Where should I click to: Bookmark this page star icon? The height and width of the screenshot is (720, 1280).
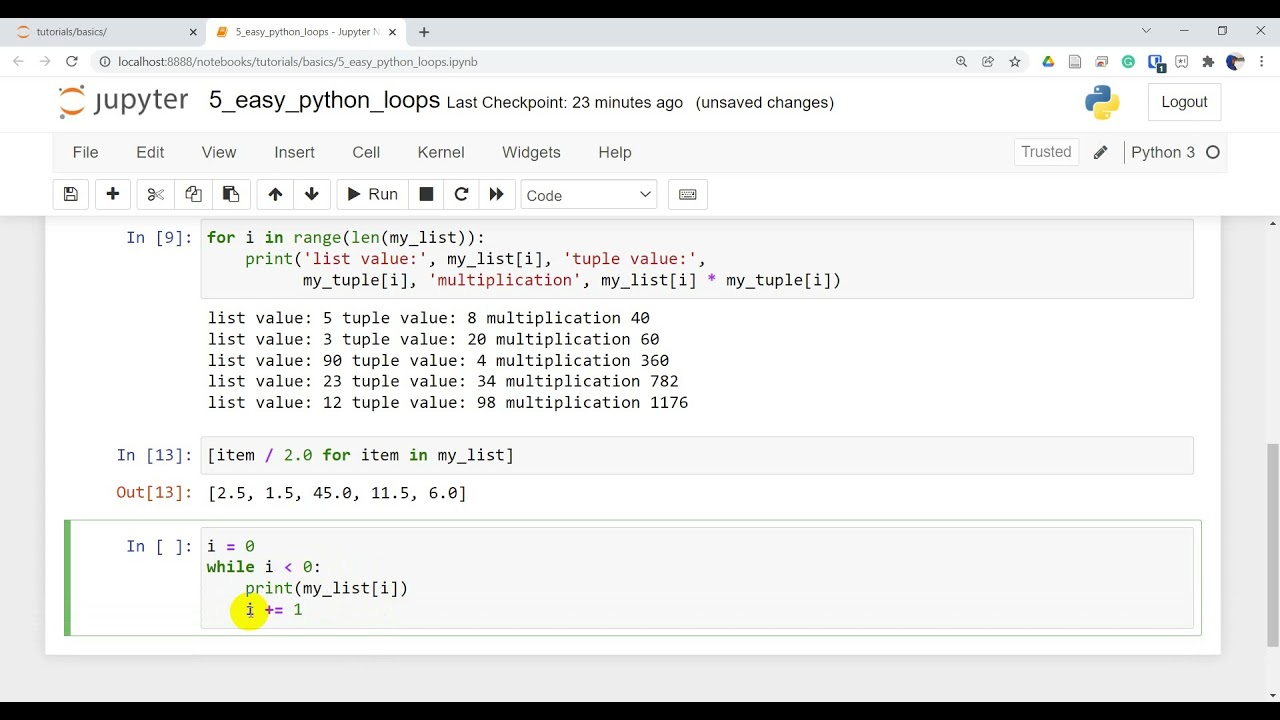tap(1015, 62)
